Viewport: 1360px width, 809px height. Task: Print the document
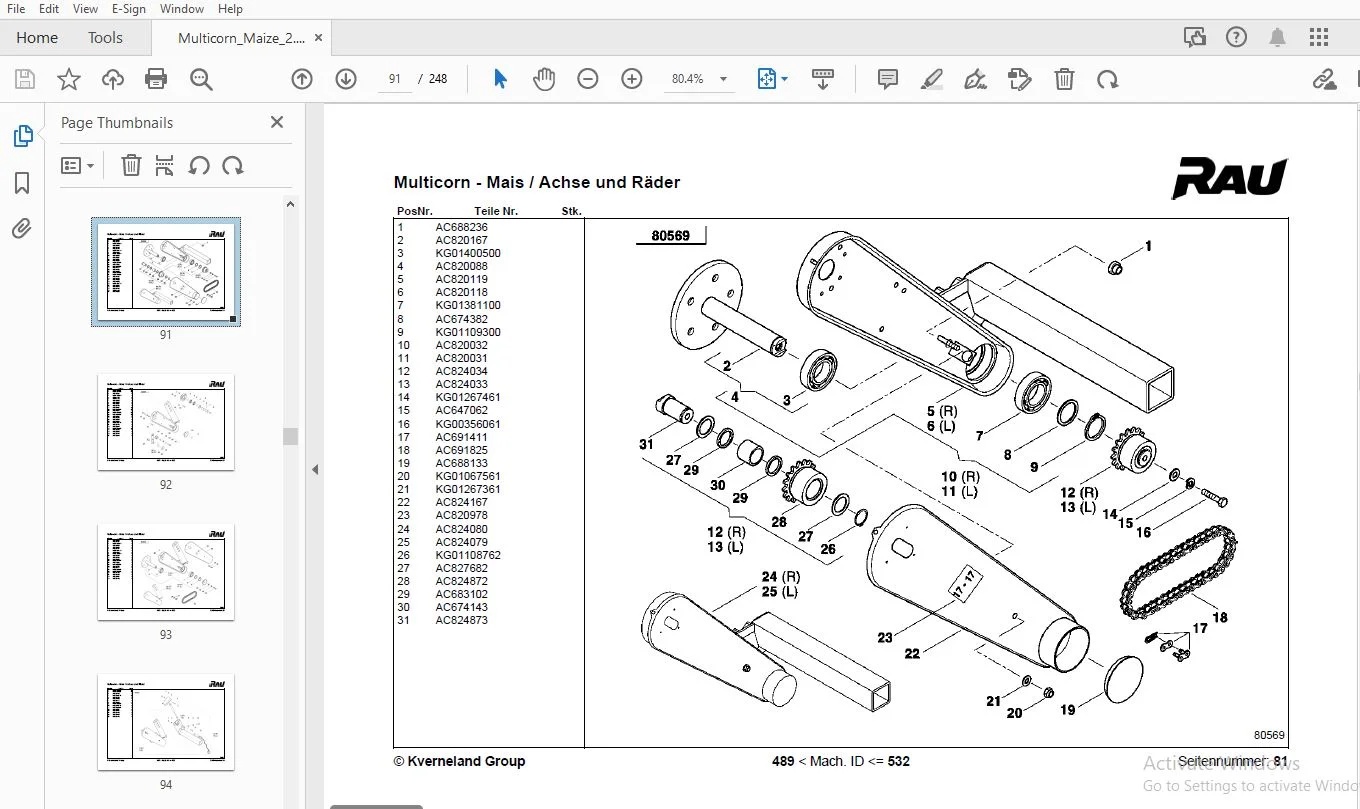pos(156,79)
